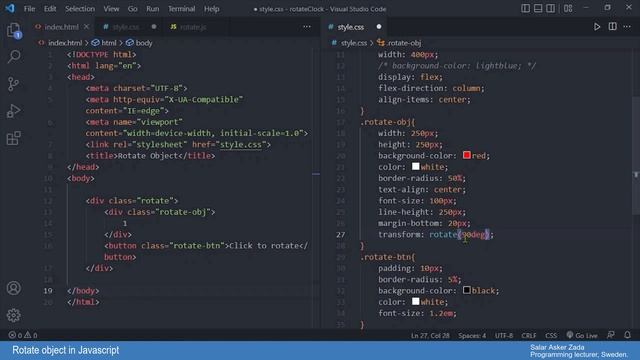Image resolution: width=640 pixels, height=360 pixels.
Task: Switch to the rotate.js tab
Action: point(193,27)
